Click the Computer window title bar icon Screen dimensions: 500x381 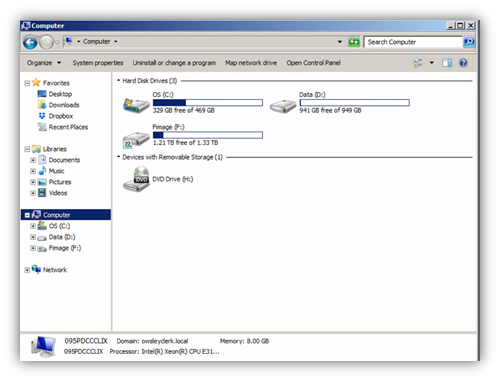tap(26, 26)
